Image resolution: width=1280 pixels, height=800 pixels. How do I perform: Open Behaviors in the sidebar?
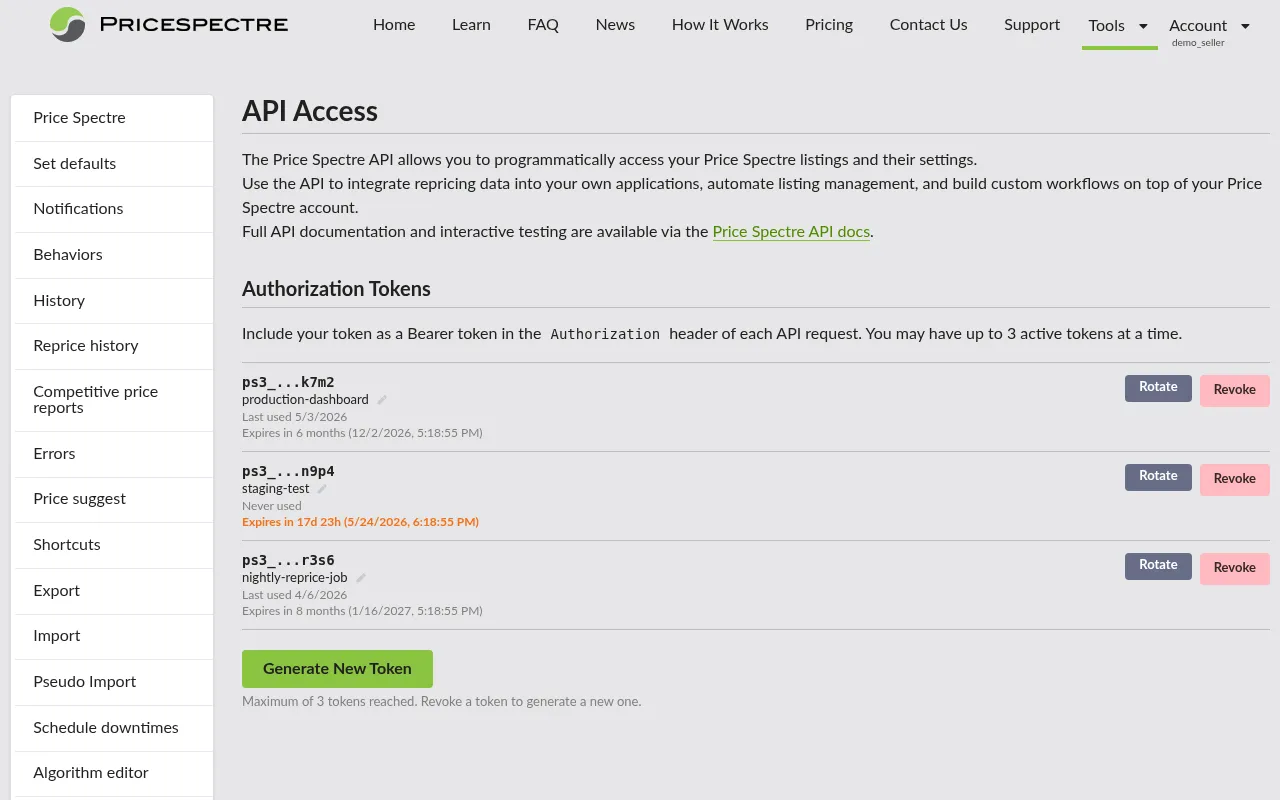114,255
